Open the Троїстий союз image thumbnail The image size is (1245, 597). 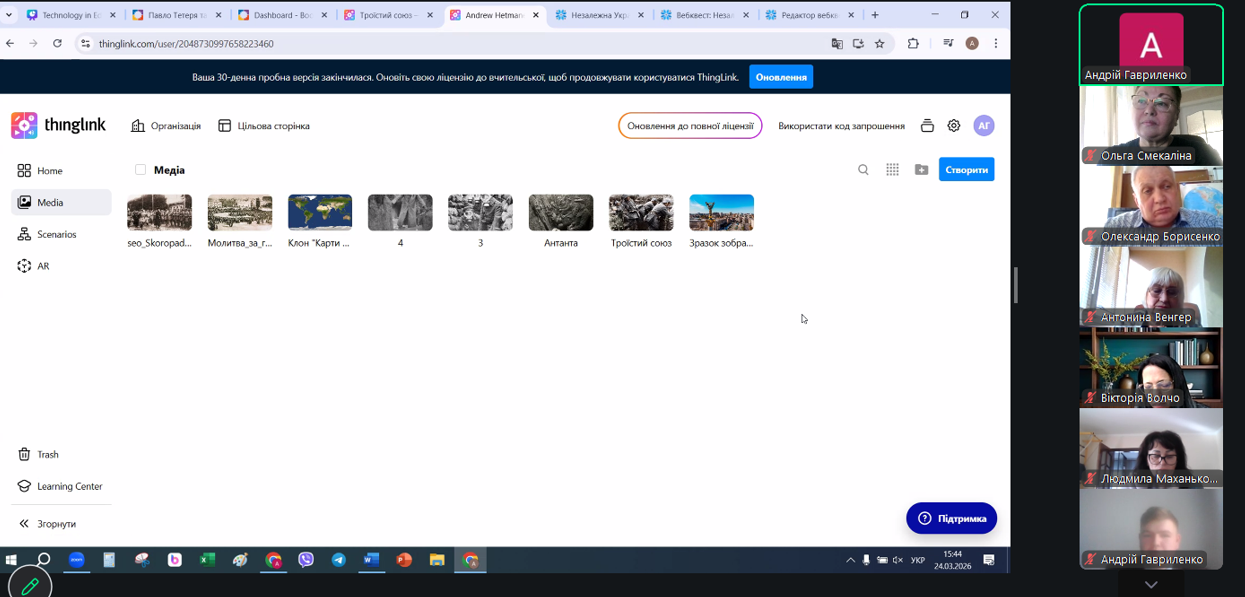point(641,213)
